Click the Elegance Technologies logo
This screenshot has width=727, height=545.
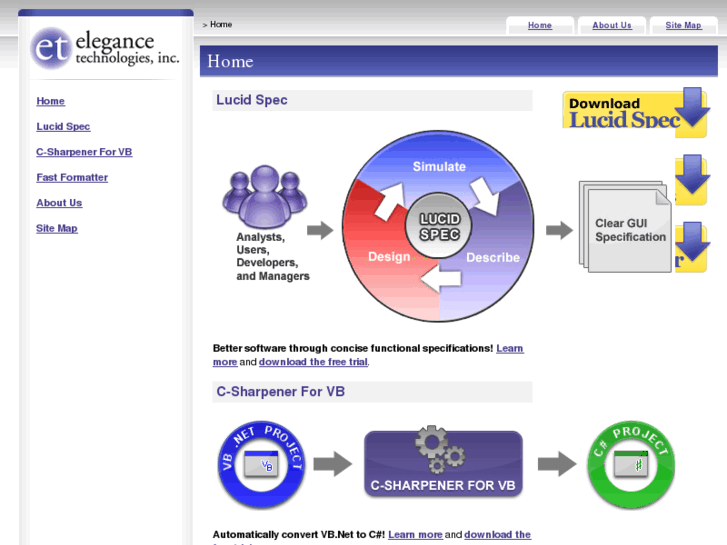[x=105, y=48]
